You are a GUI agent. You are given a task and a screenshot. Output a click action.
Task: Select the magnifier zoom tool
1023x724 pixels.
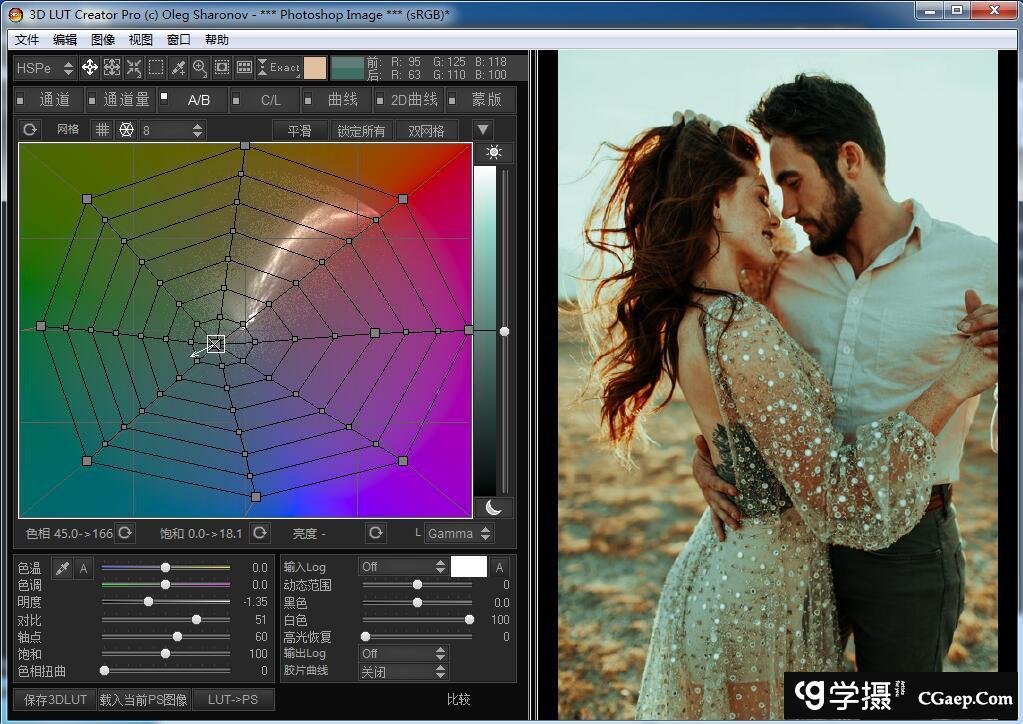tap(200, 68)
